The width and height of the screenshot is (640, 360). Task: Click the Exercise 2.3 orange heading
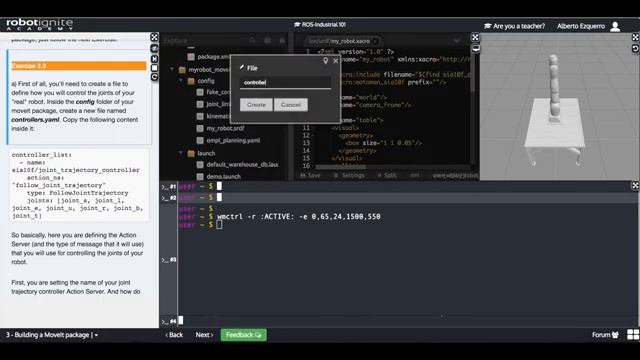point(78,66)
